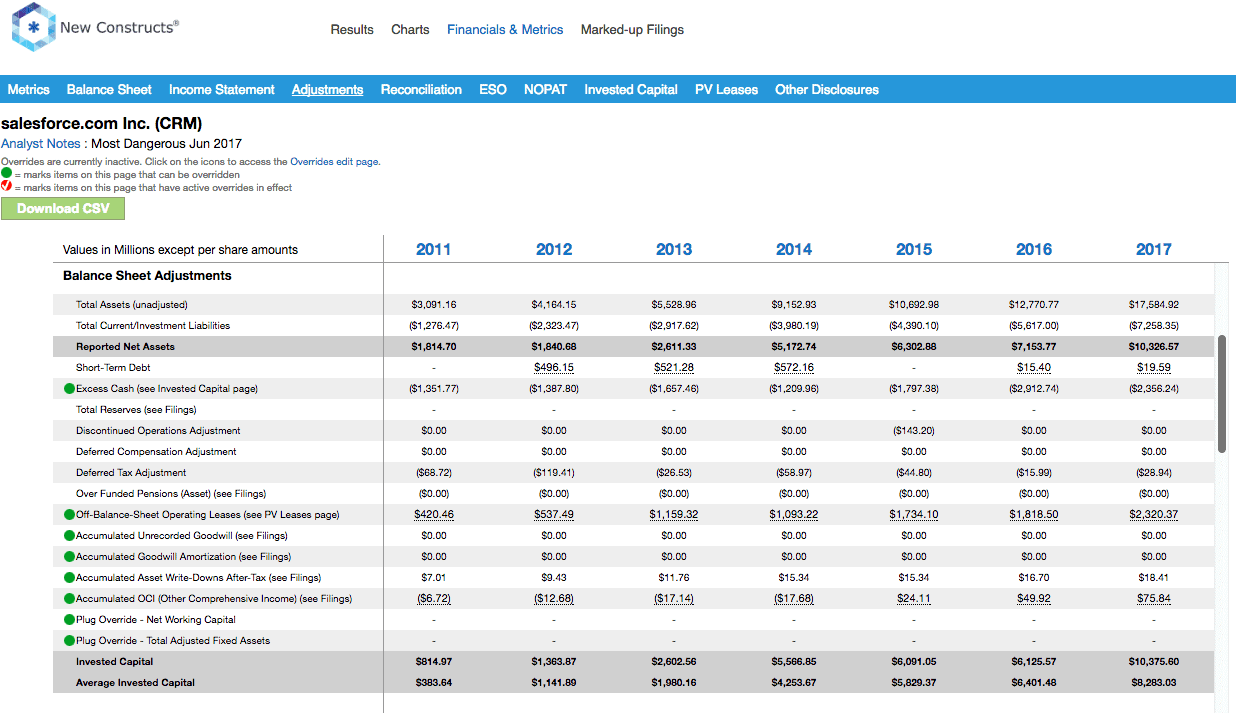Click 2017 Operating Leases value $2,320.37
The width and height of the screenshot is (1236, 713).
[1154, 515]
